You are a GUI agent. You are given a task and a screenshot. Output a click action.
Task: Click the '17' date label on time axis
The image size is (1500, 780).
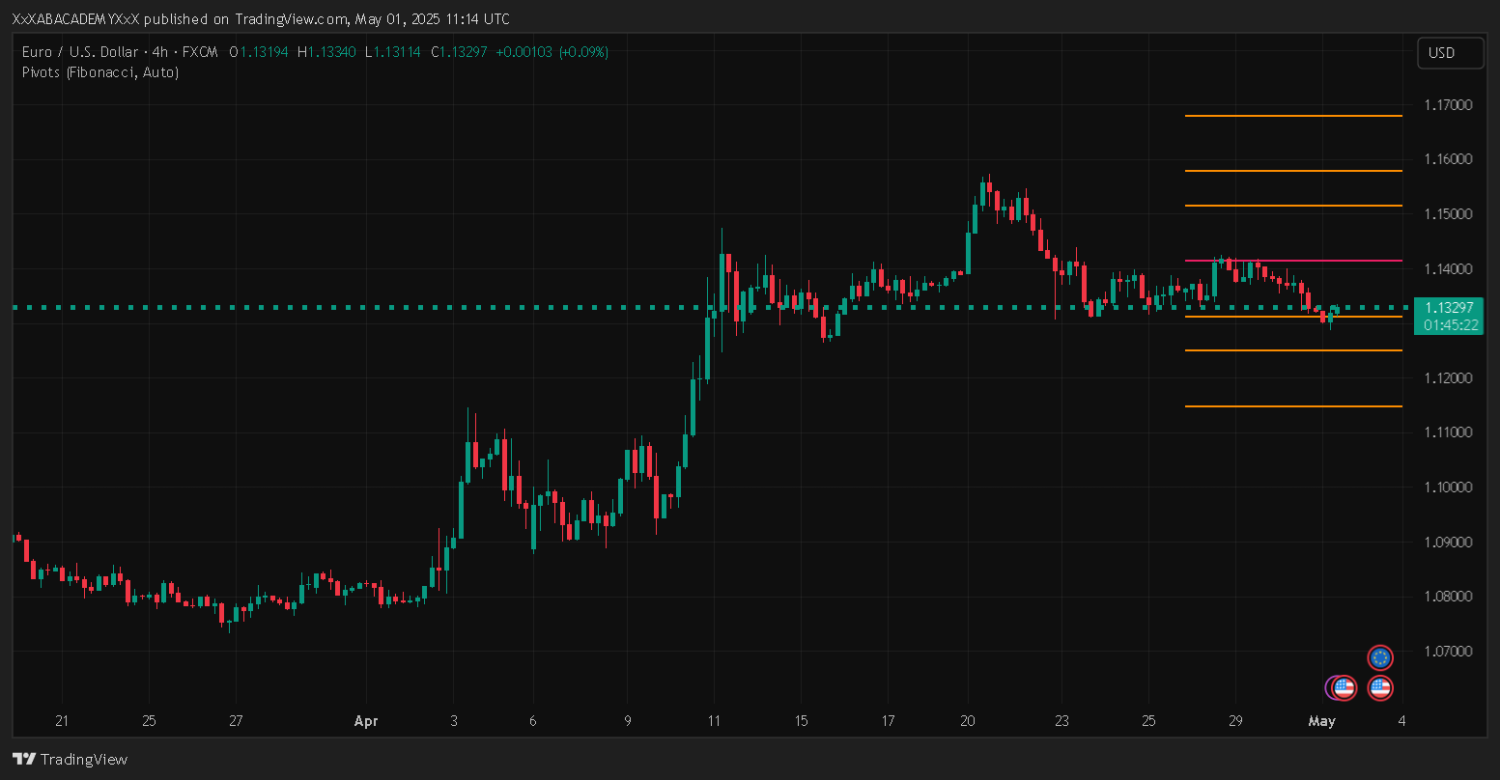point(888,721)
